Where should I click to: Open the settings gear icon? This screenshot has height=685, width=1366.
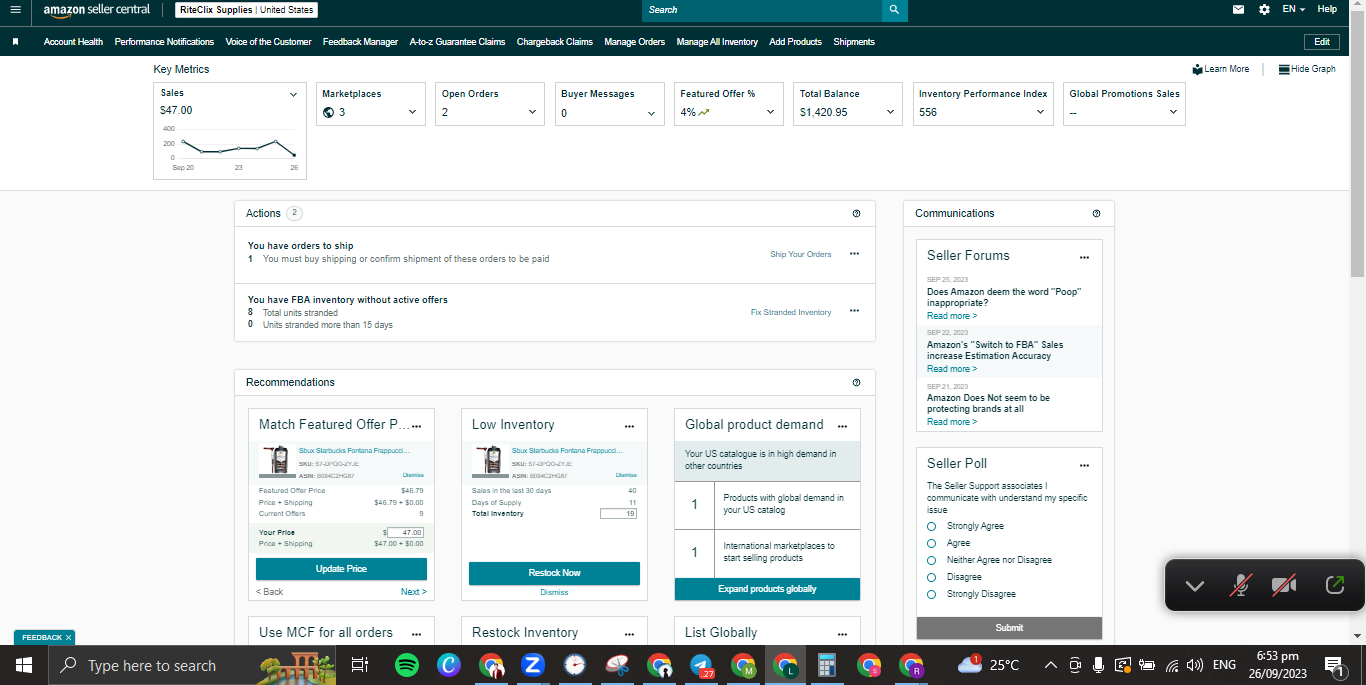coord(1264,9)
